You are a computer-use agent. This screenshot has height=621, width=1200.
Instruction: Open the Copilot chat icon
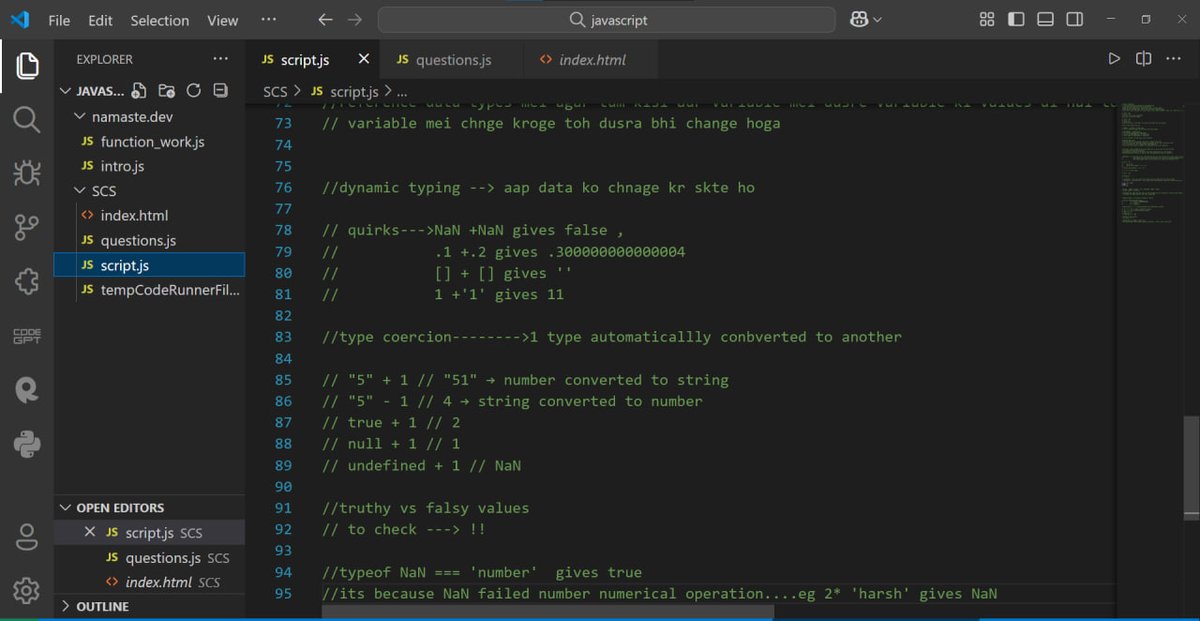click(859, 20)
